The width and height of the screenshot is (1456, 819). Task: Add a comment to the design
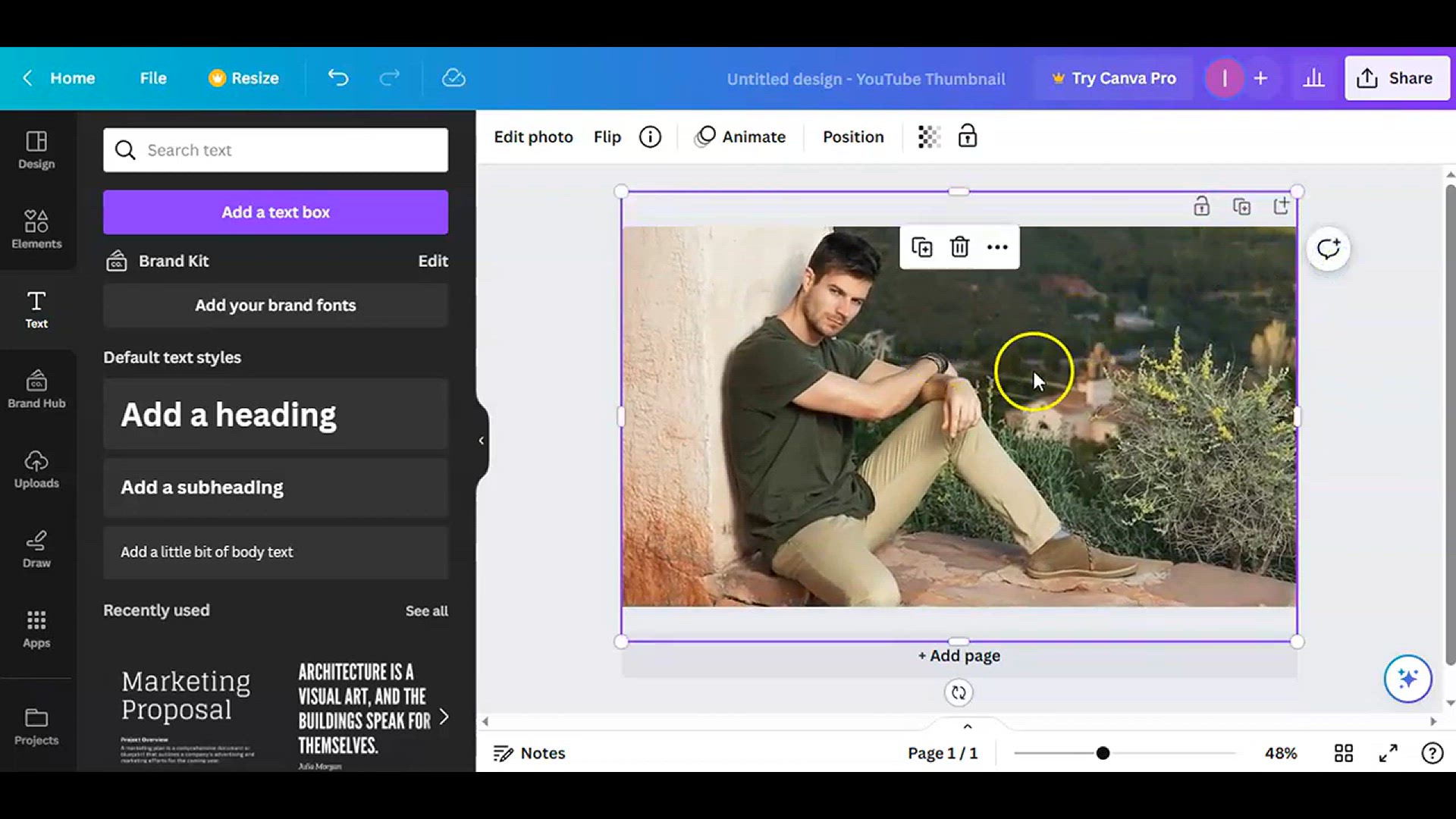1328,249
